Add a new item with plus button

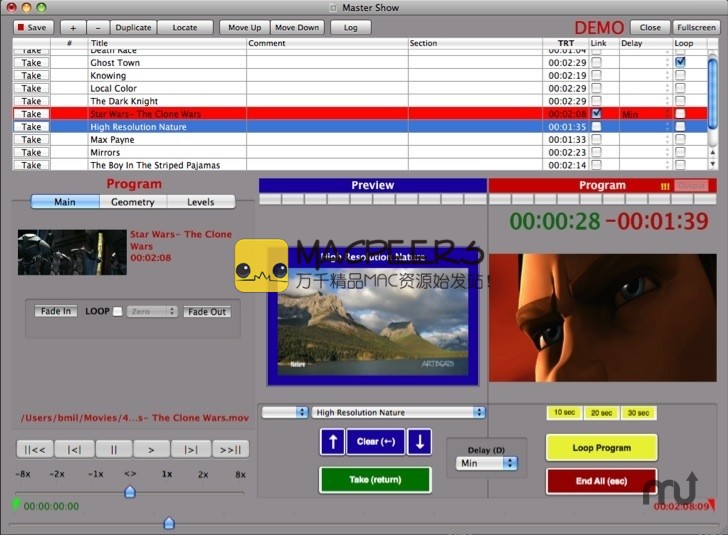point(73,27)
